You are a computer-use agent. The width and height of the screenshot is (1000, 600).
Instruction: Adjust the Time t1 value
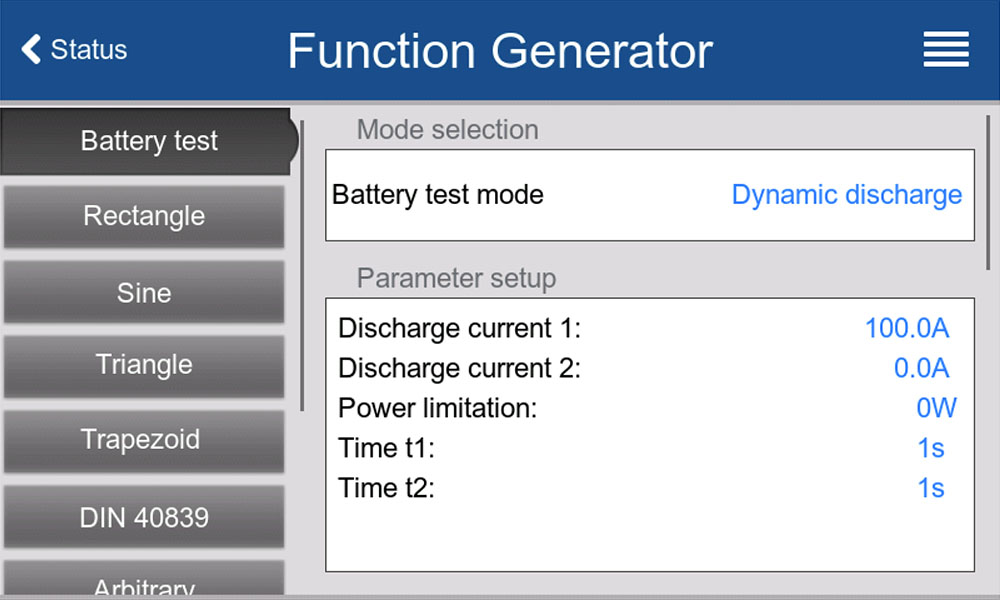[x=930, y=448]
